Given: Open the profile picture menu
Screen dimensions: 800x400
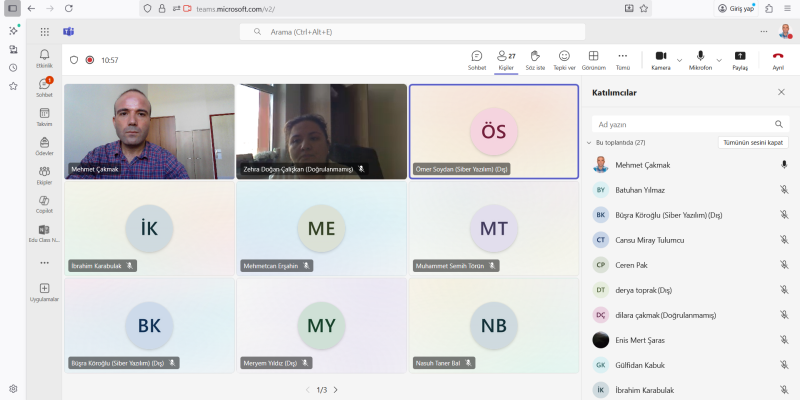Looking at the screenshot, I should [785, 32].
